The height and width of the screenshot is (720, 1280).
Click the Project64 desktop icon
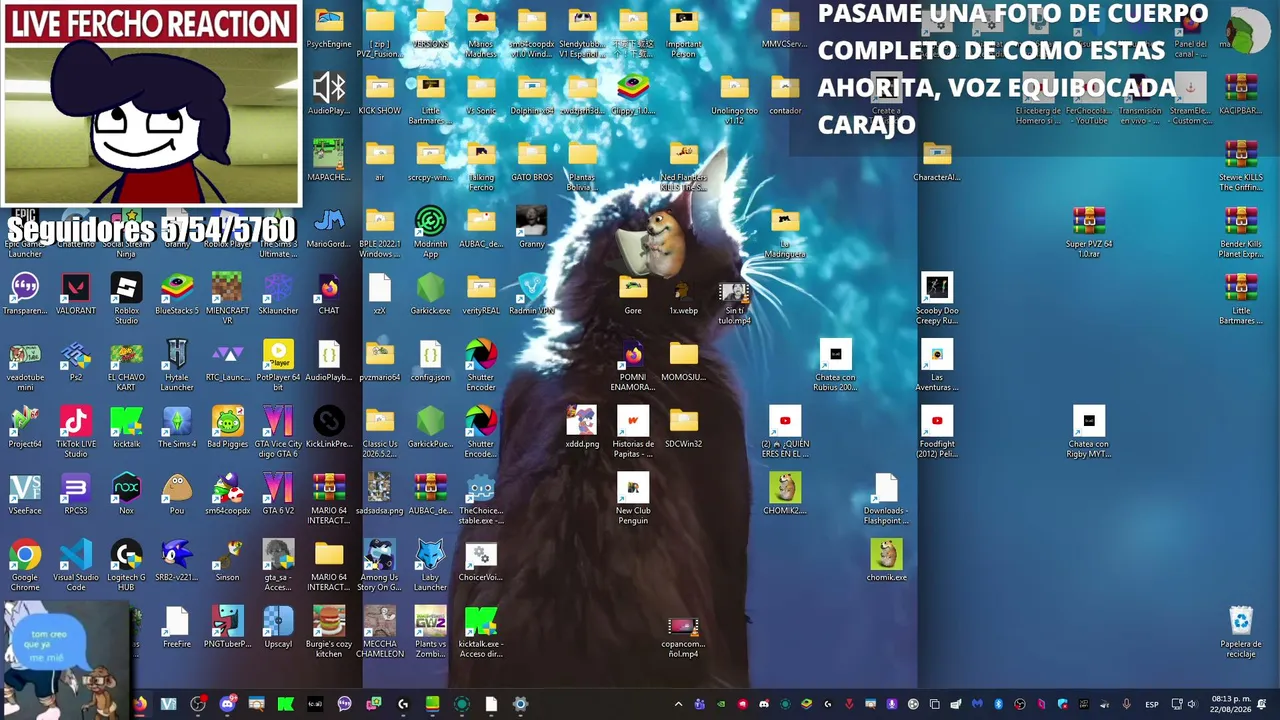pyautogui.click(x=25, y=427)
